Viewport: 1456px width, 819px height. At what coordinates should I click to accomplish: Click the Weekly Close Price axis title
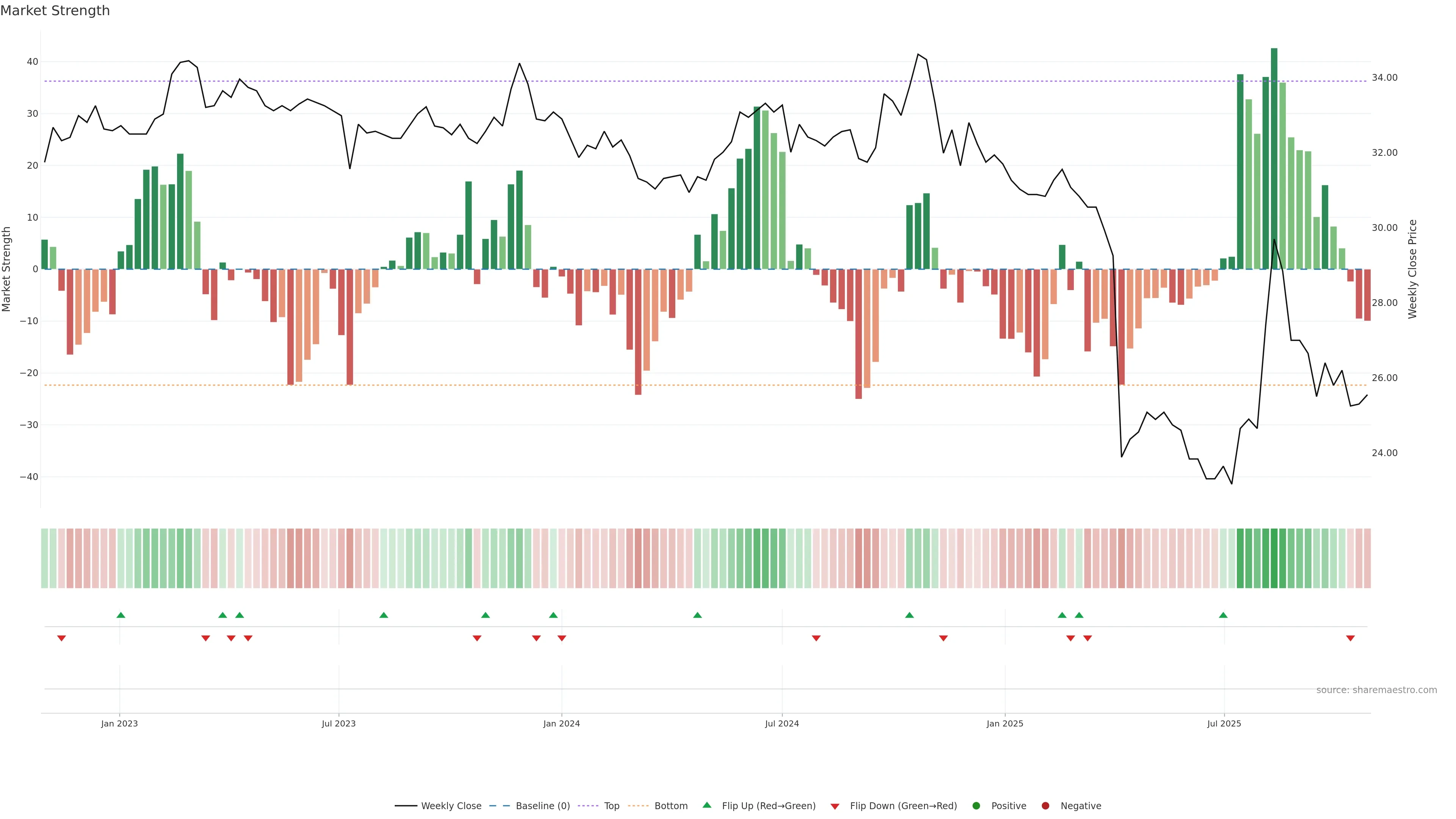tap(1412, 269)
